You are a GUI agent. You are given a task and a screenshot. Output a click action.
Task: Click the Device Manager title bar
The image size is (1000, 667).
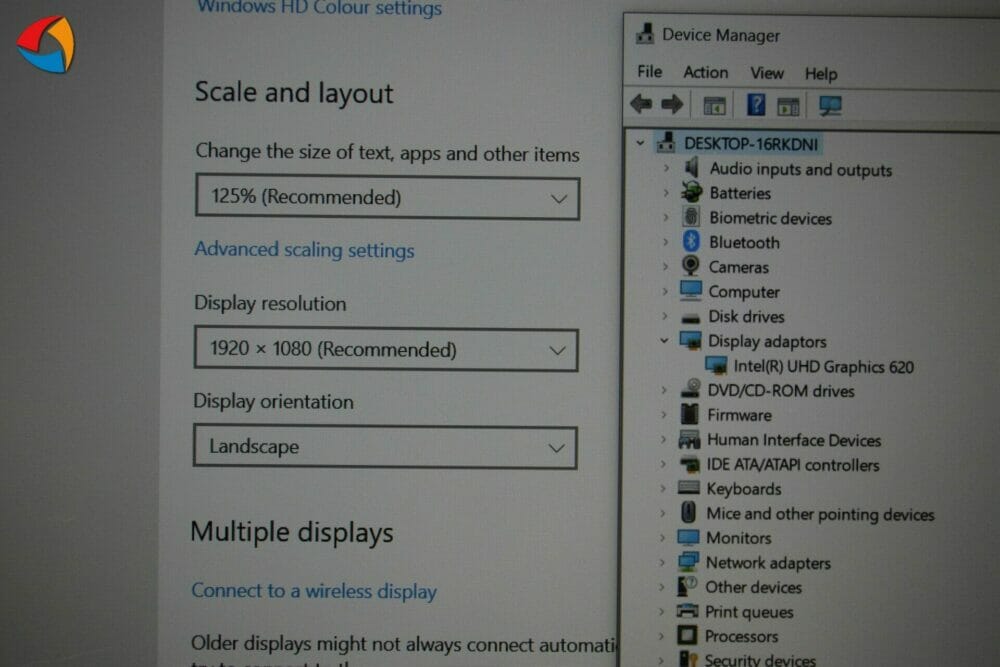811,34
